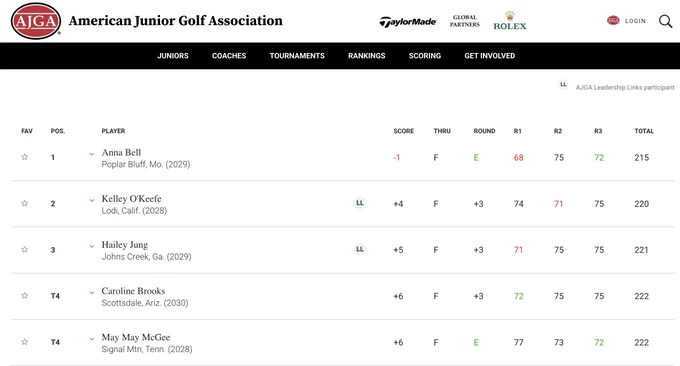Open the Juniors menu
This screenshot has width=680, height=366.
[173, 56]
